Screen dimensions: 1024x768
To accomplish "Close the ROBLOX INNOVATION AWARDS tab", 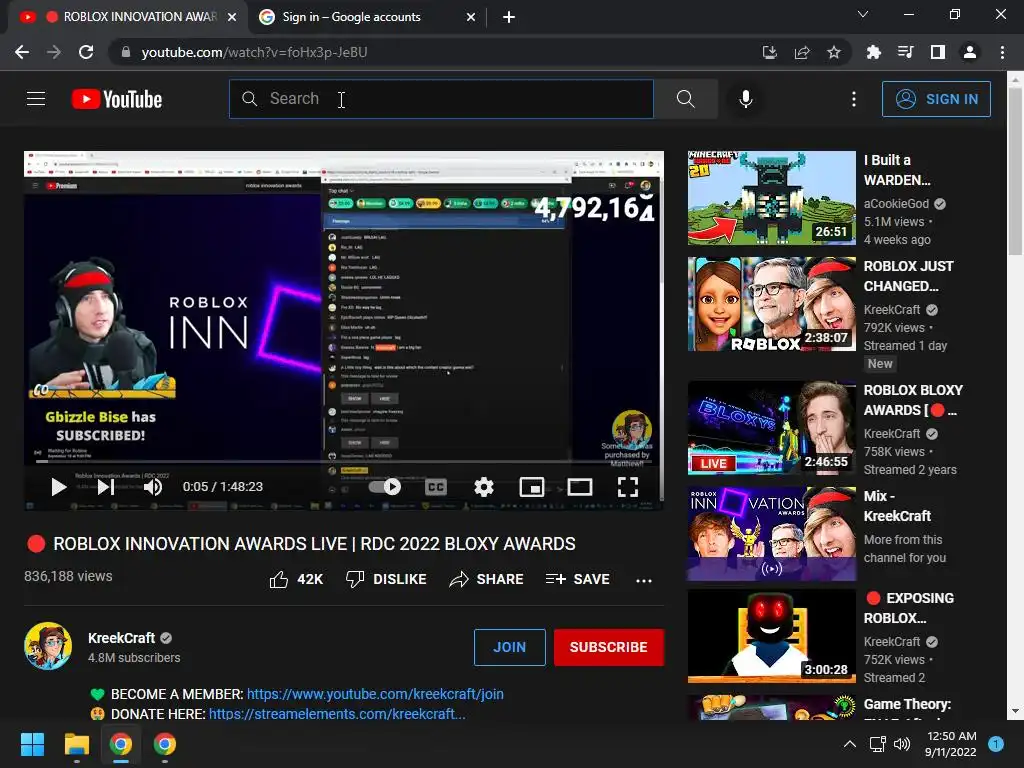I will 232,17.
